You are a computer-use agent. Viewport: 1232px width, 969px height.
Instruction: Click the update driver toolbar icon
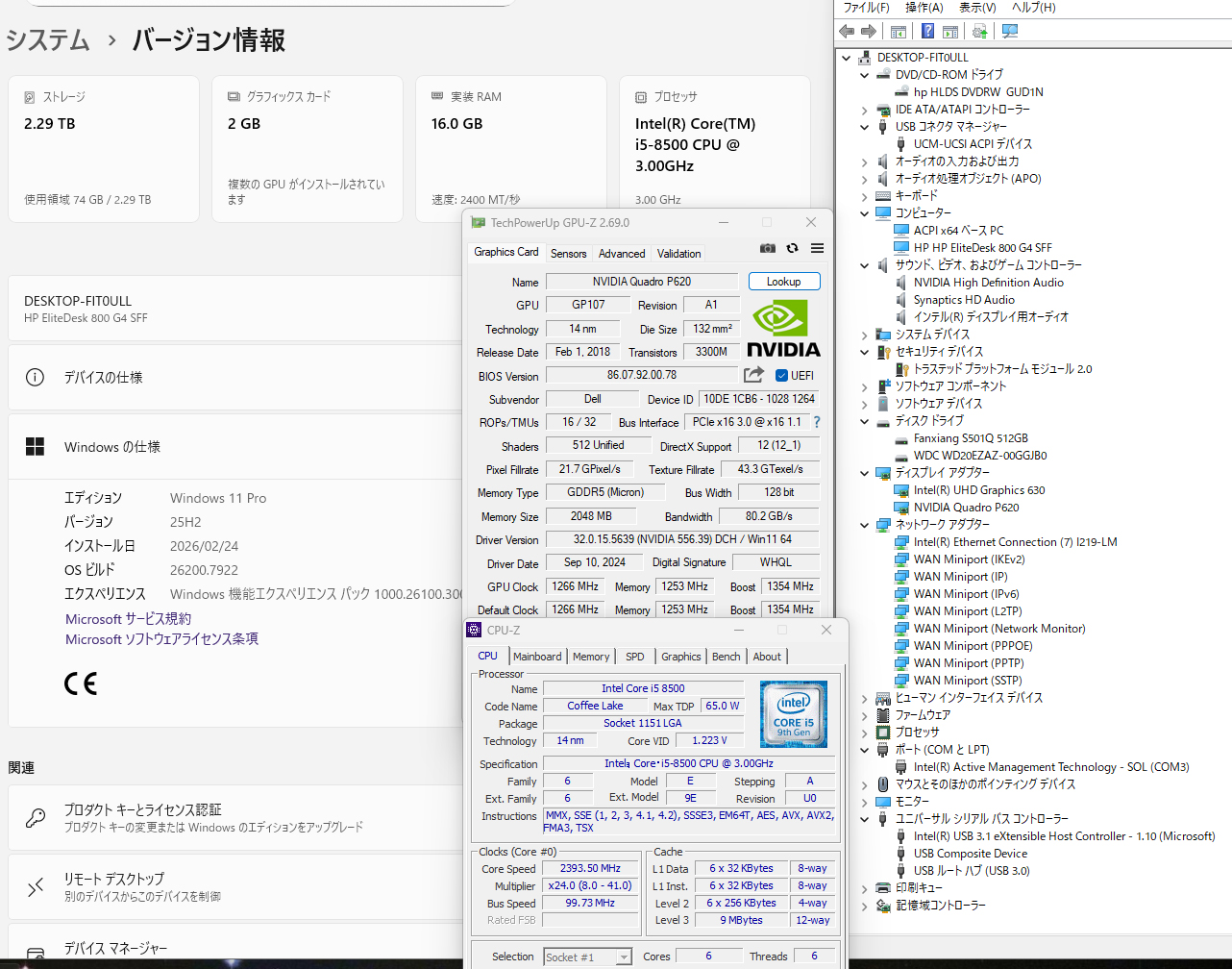[979, 32]
